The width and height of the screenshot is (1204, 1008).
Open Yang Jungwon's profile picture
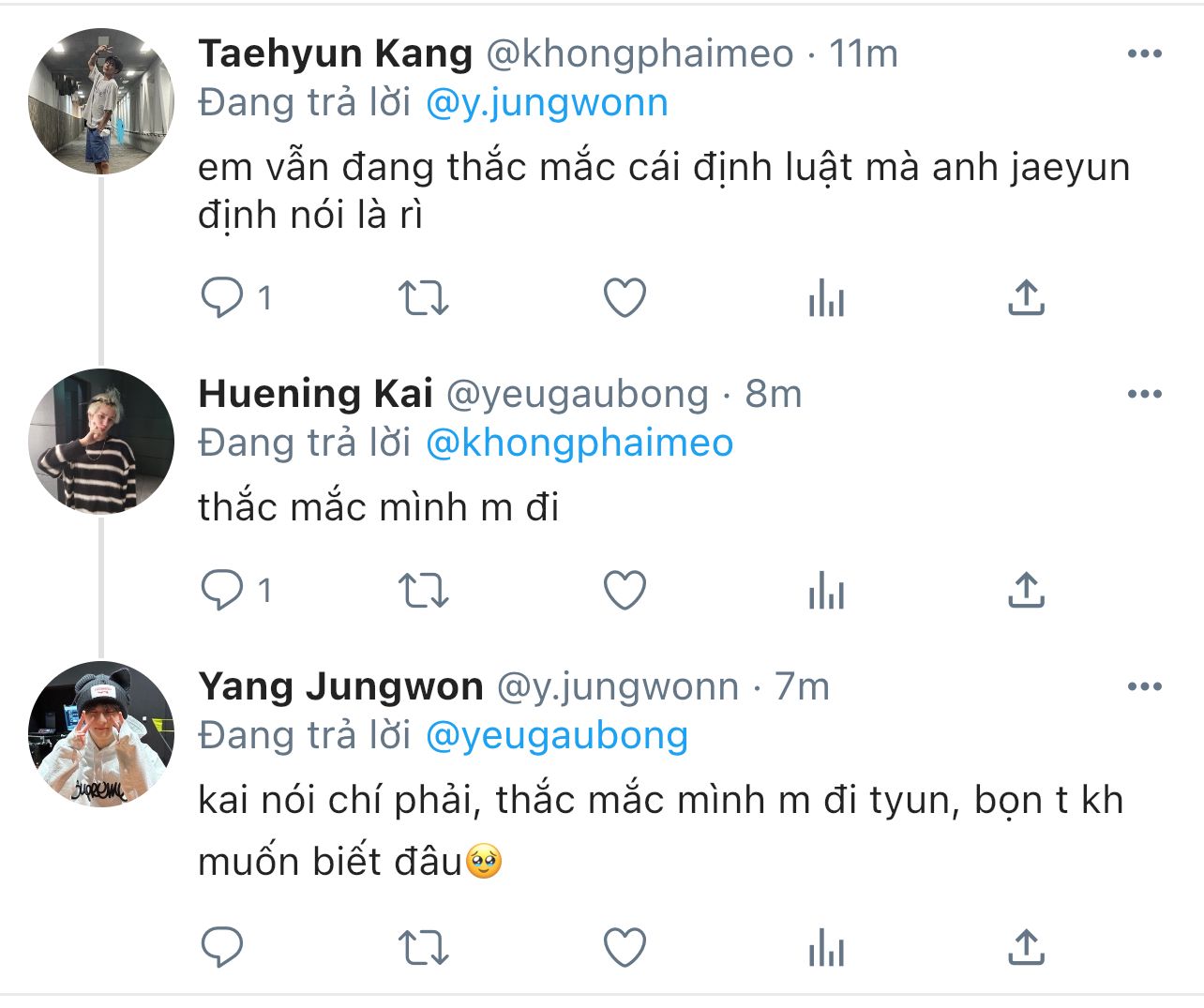(101, 734)
